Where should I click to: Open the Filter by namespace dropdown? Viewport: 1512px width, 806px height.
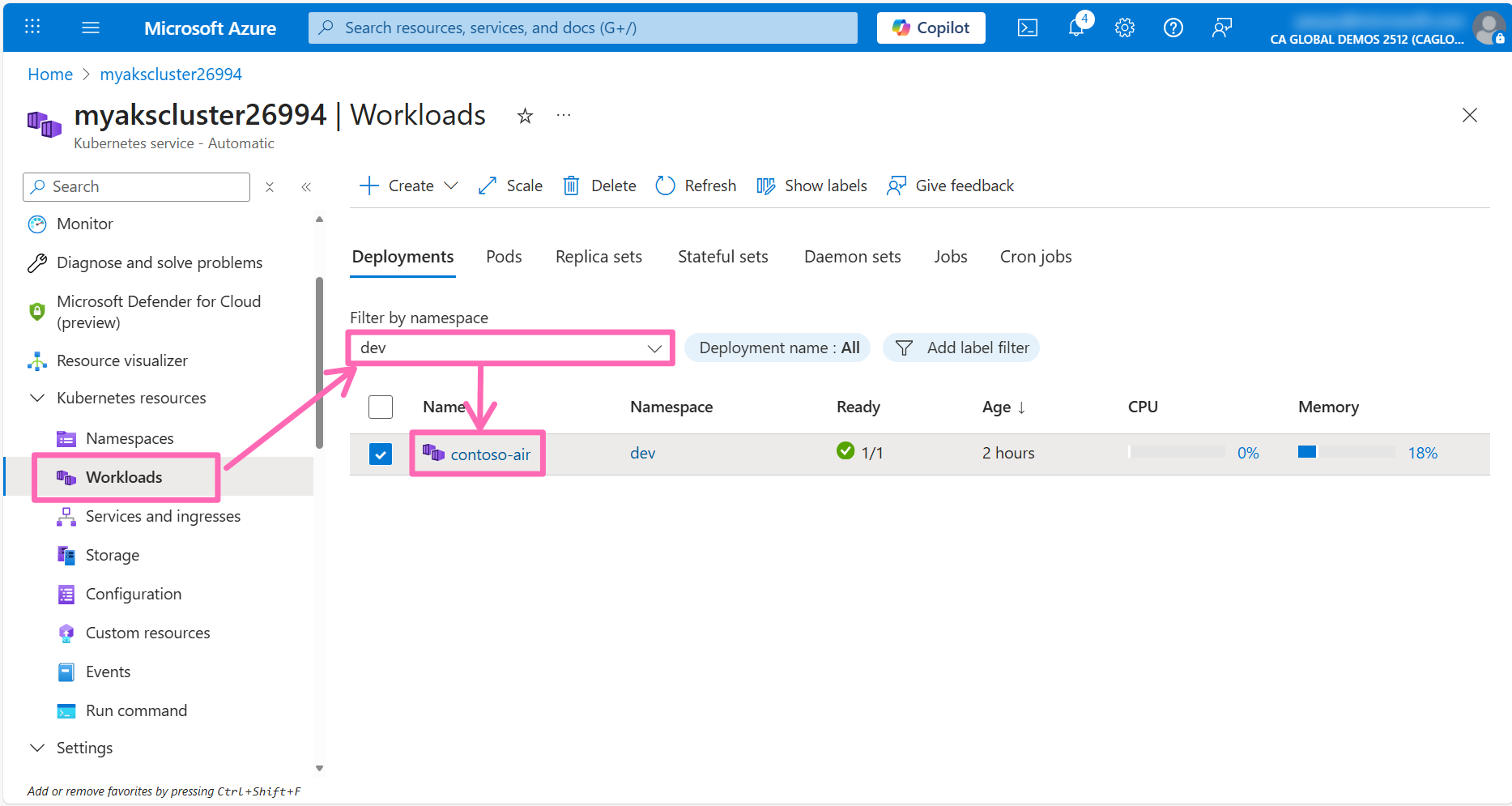click(x=511, y=348)
